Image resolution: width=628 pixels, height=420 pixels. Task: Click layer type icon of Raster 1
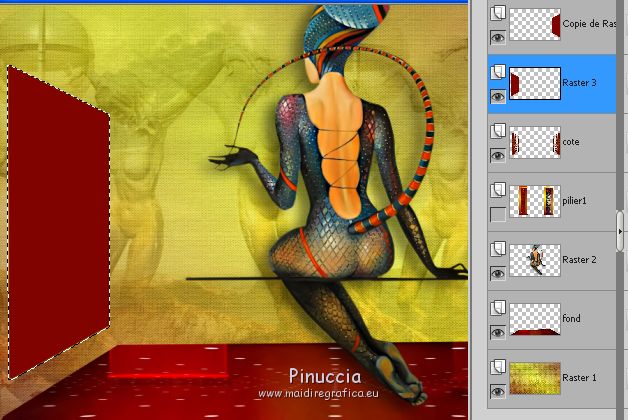tap(498, 366)
